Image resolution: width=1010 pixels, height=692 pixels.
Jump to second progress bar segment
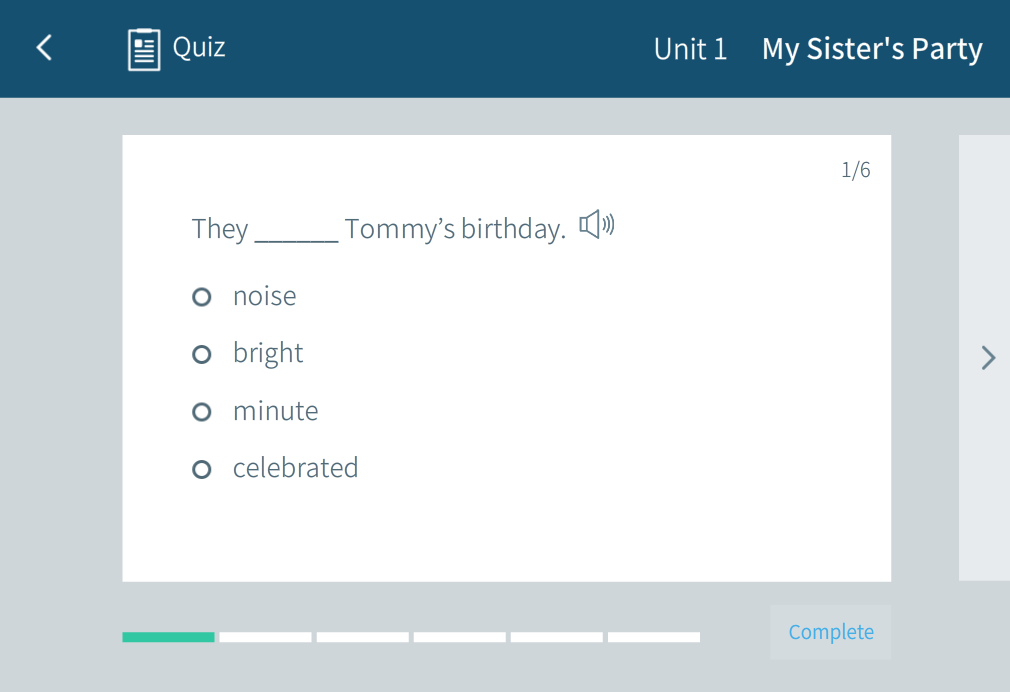point(265,637)
